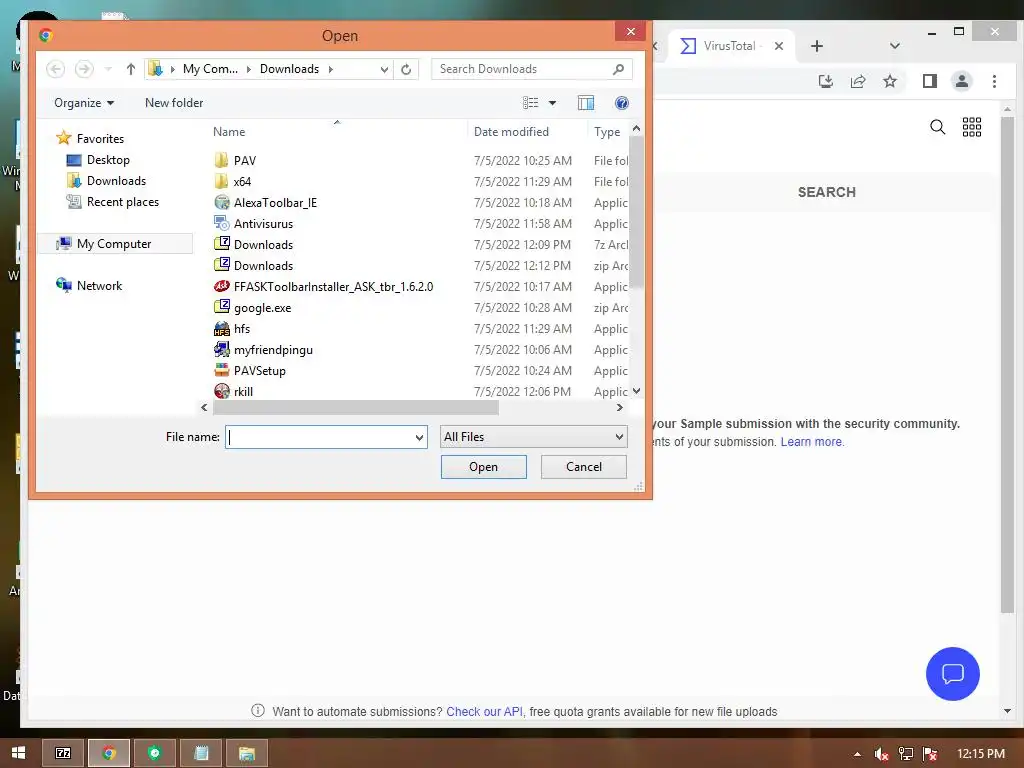Open a new Chrome tab
This screenshot has height=768, width=1024.
click(816, 46)
